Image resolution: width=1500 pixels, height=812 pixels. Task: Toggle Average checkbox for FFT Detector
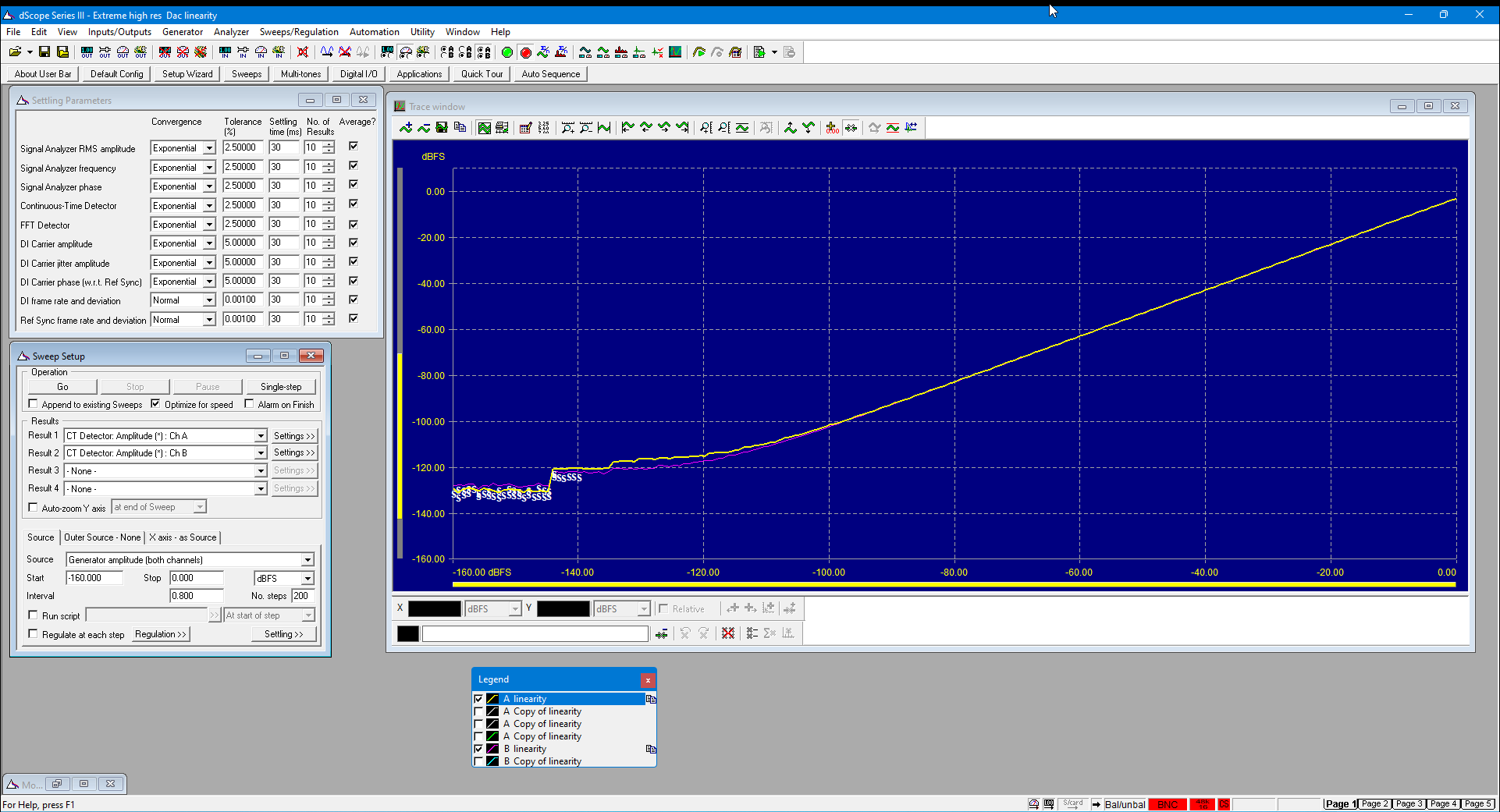[x=354, y=224]
